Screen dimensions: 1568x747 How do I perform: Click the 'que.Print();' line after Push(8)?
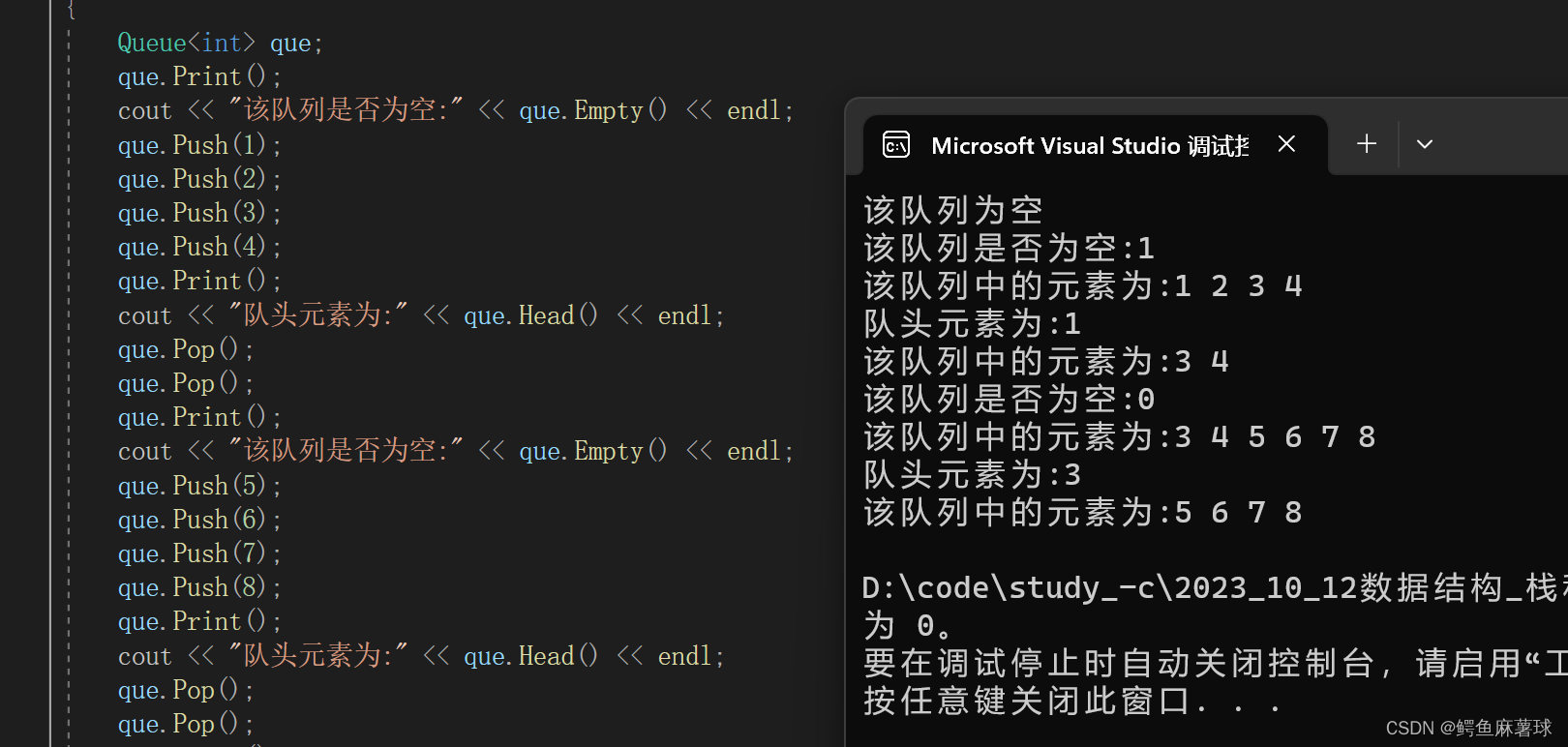[199, 621]
